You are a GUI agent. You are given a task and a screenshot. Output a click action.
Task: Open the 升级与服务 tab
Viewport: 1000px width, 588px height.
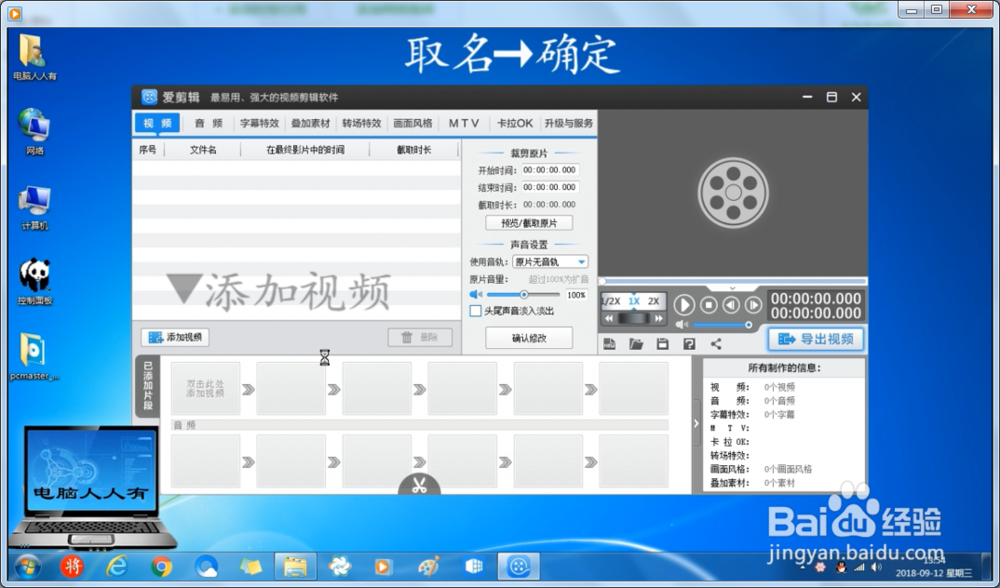tap(568, 123)
